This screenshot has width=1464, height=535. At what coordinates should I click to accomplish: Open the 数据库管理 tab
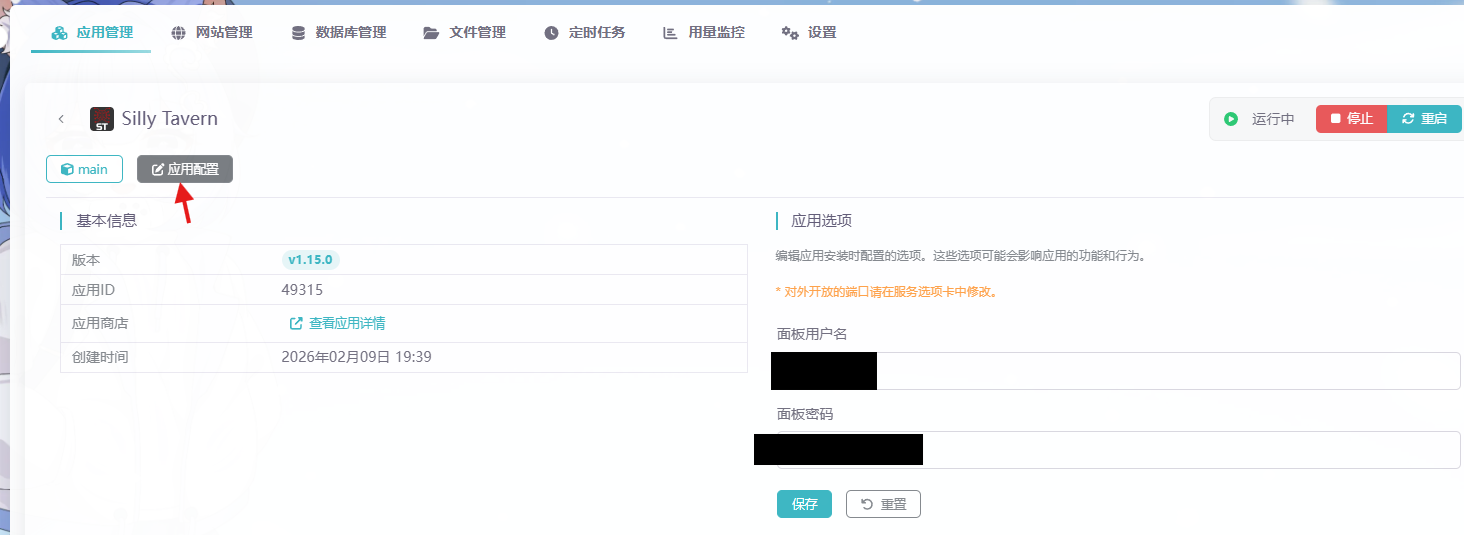(338, 33)
